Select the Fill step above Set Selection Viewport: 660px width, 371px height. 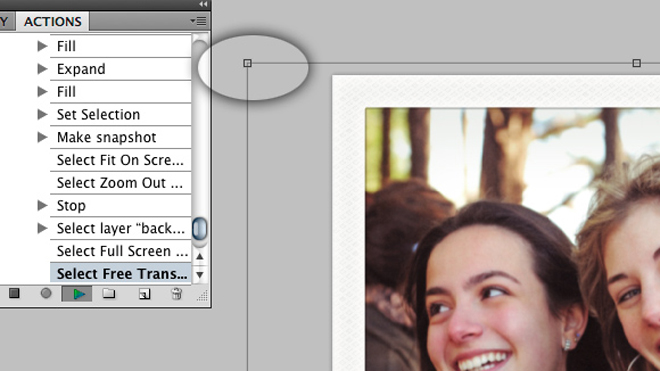click(x=120, y=91)
